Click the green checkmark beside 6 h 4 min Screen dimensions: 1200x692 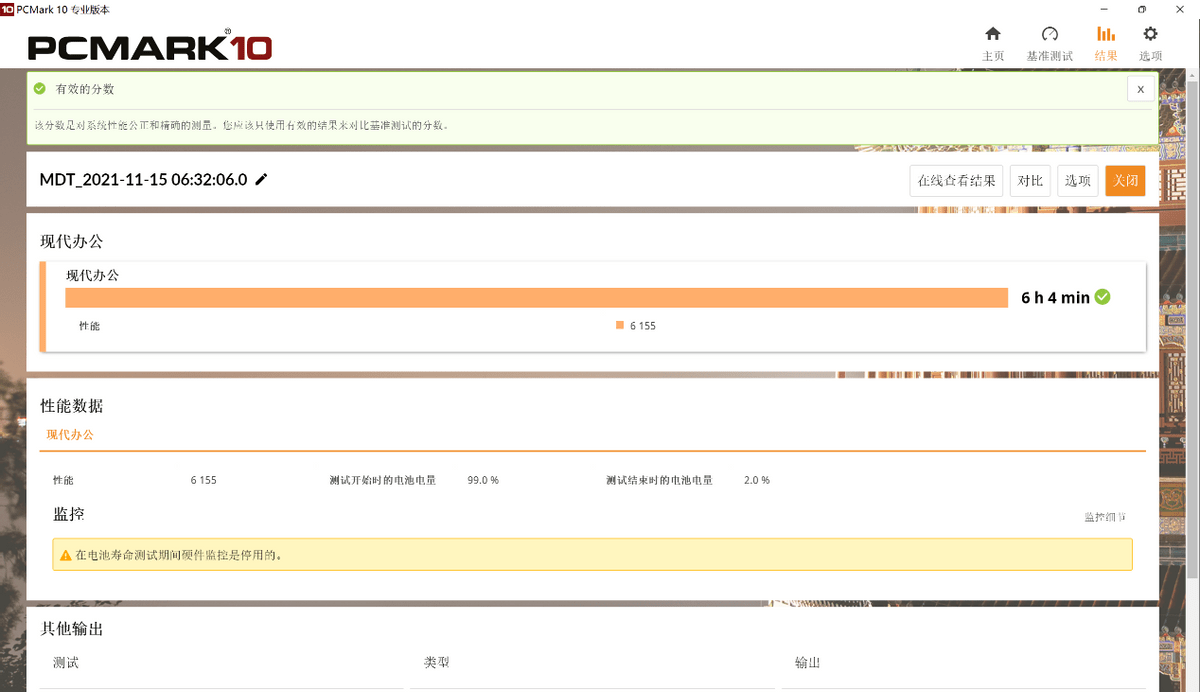pos(1102,297)
